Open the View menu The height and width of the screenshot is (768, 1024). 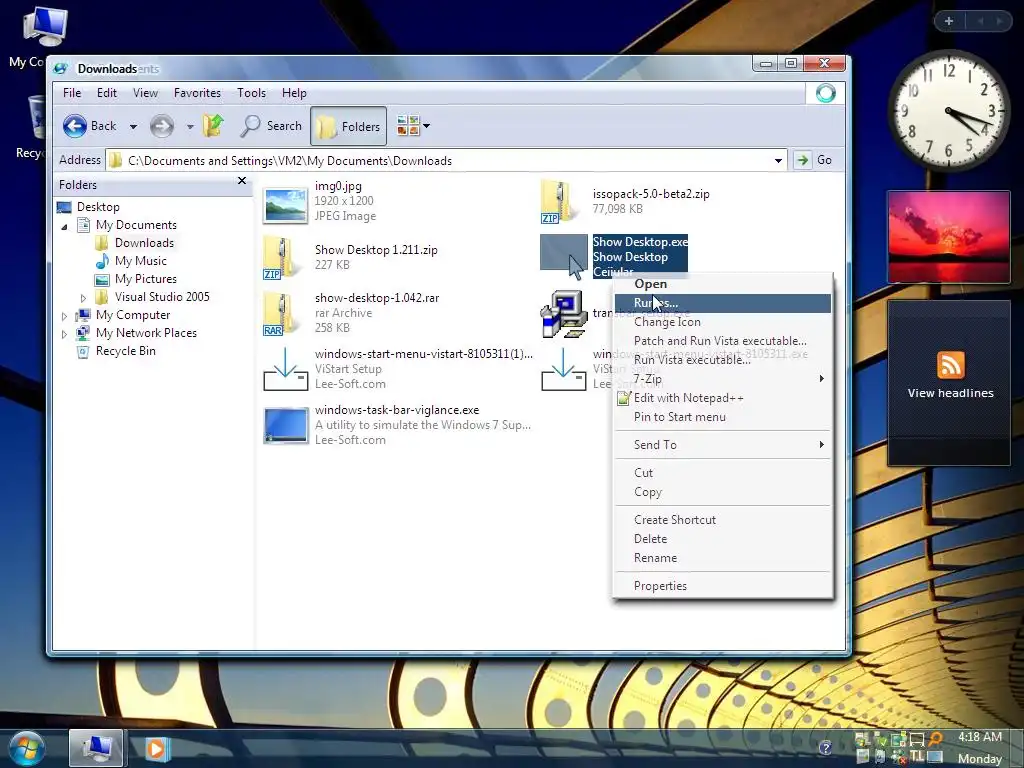[145, 93]
